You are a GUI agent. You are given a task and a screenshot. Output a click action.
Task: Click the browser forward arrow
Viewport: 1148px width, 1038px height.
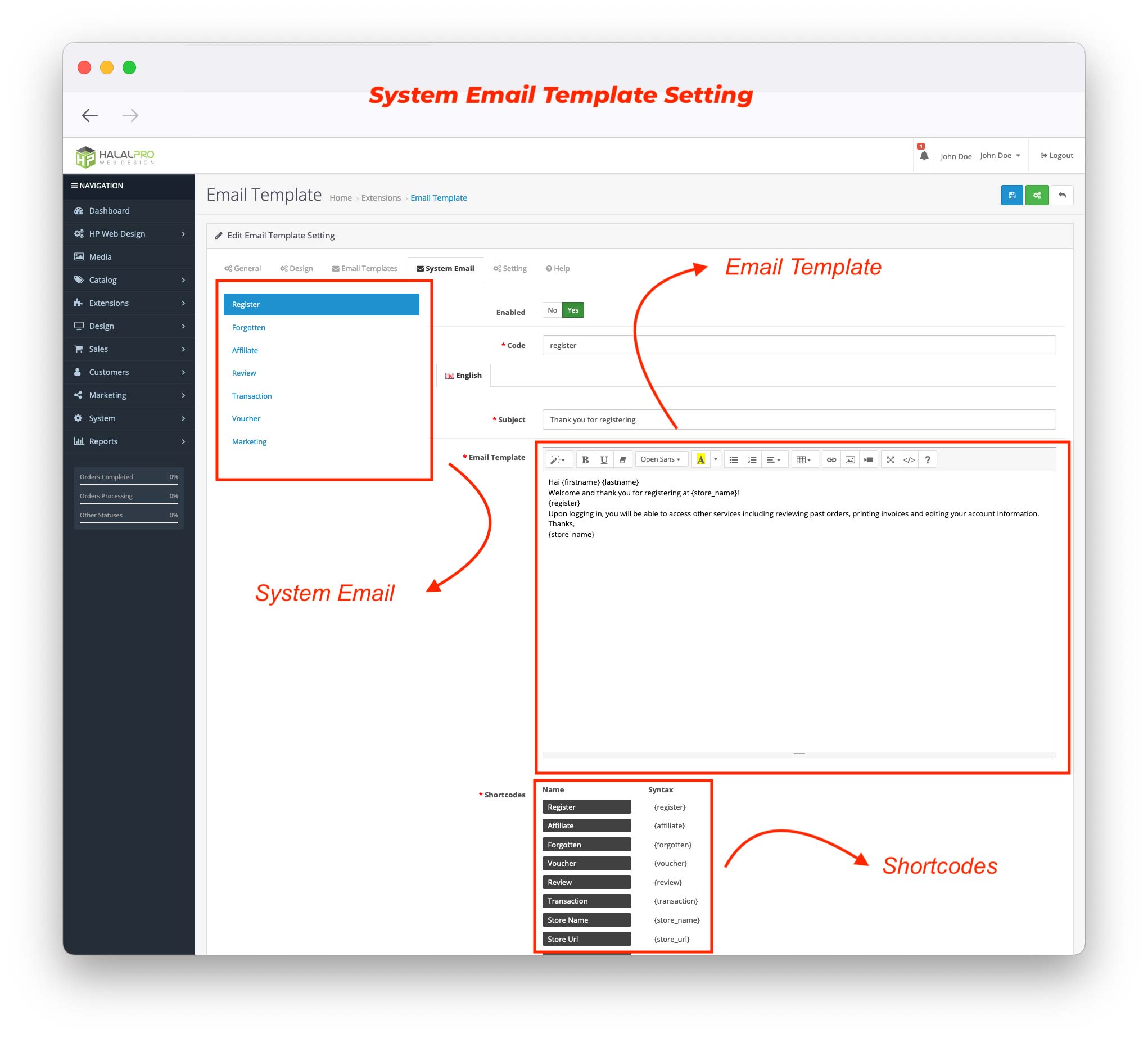click(130, 116)
